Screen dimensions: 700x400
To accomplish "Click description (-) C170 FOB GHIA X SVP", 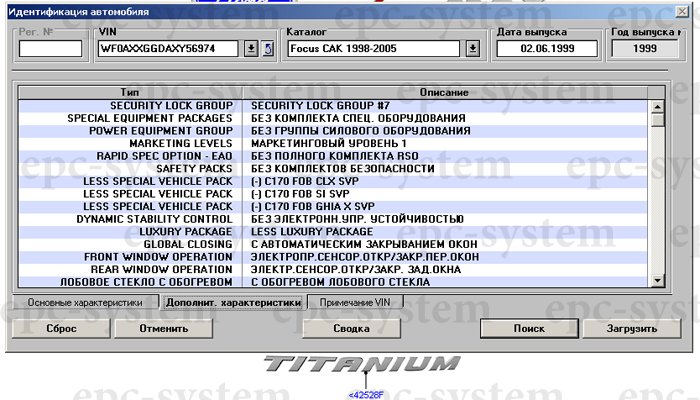I will pos(312,206).
